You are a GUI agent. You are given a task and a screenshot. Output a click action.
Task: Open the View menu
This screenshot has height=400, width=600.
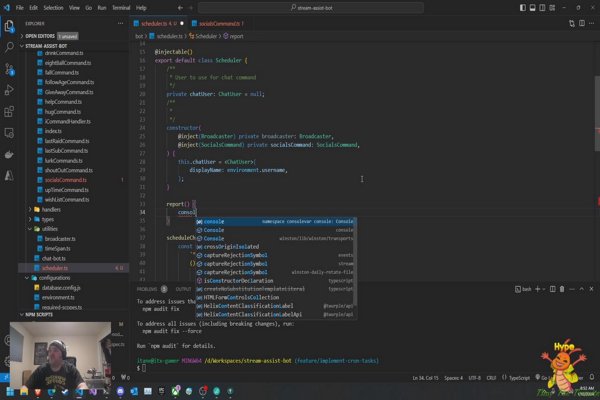[74, 8]
